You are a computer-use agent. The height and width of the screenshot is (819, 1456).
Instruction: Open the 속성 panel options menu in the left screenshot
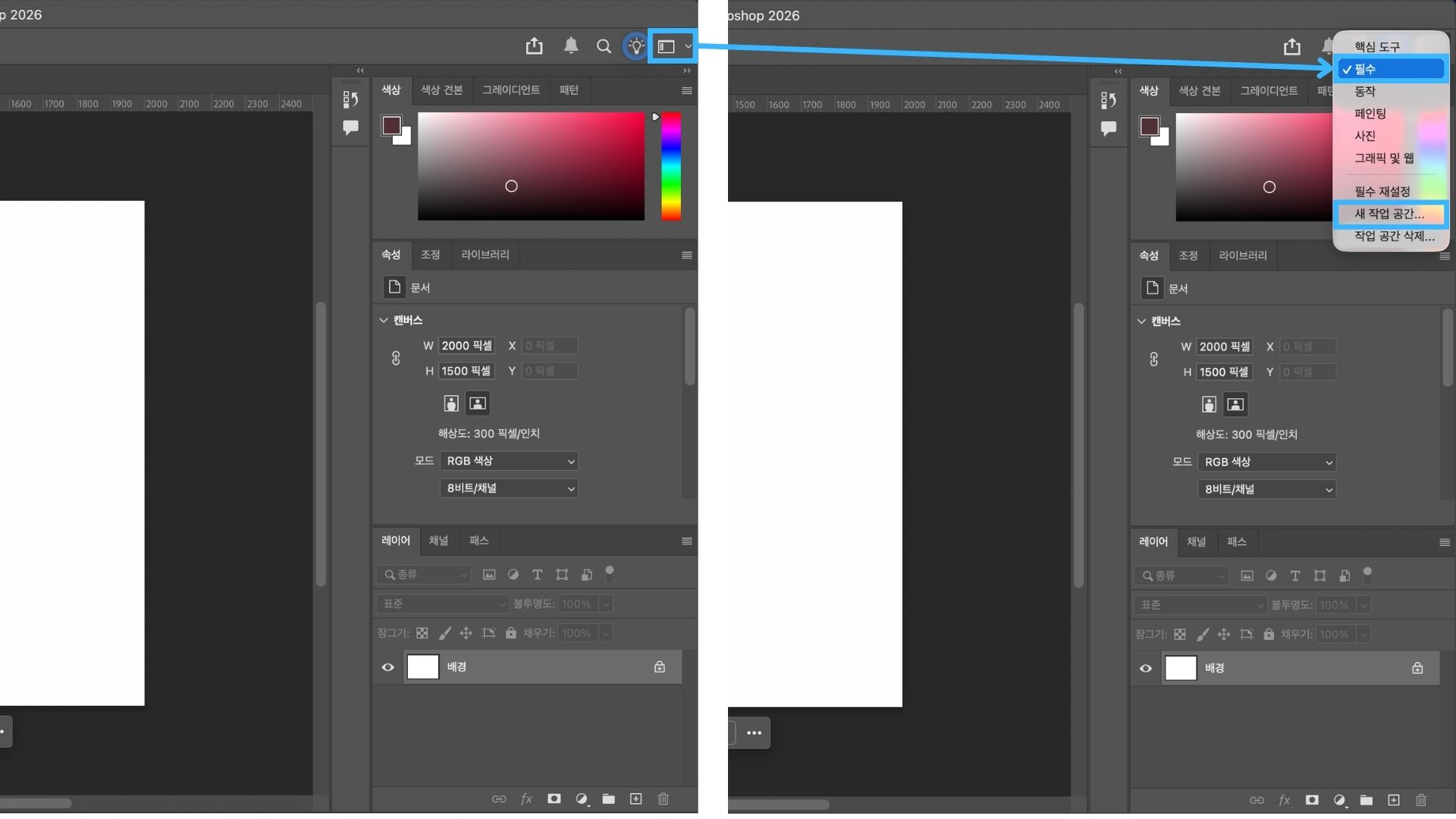click(686, 256)
